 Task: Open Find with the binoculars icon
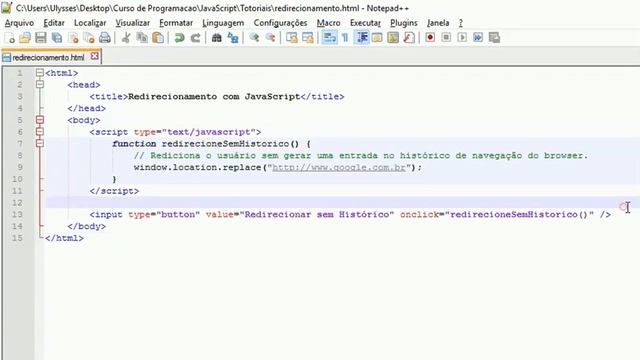click(216, 38)
